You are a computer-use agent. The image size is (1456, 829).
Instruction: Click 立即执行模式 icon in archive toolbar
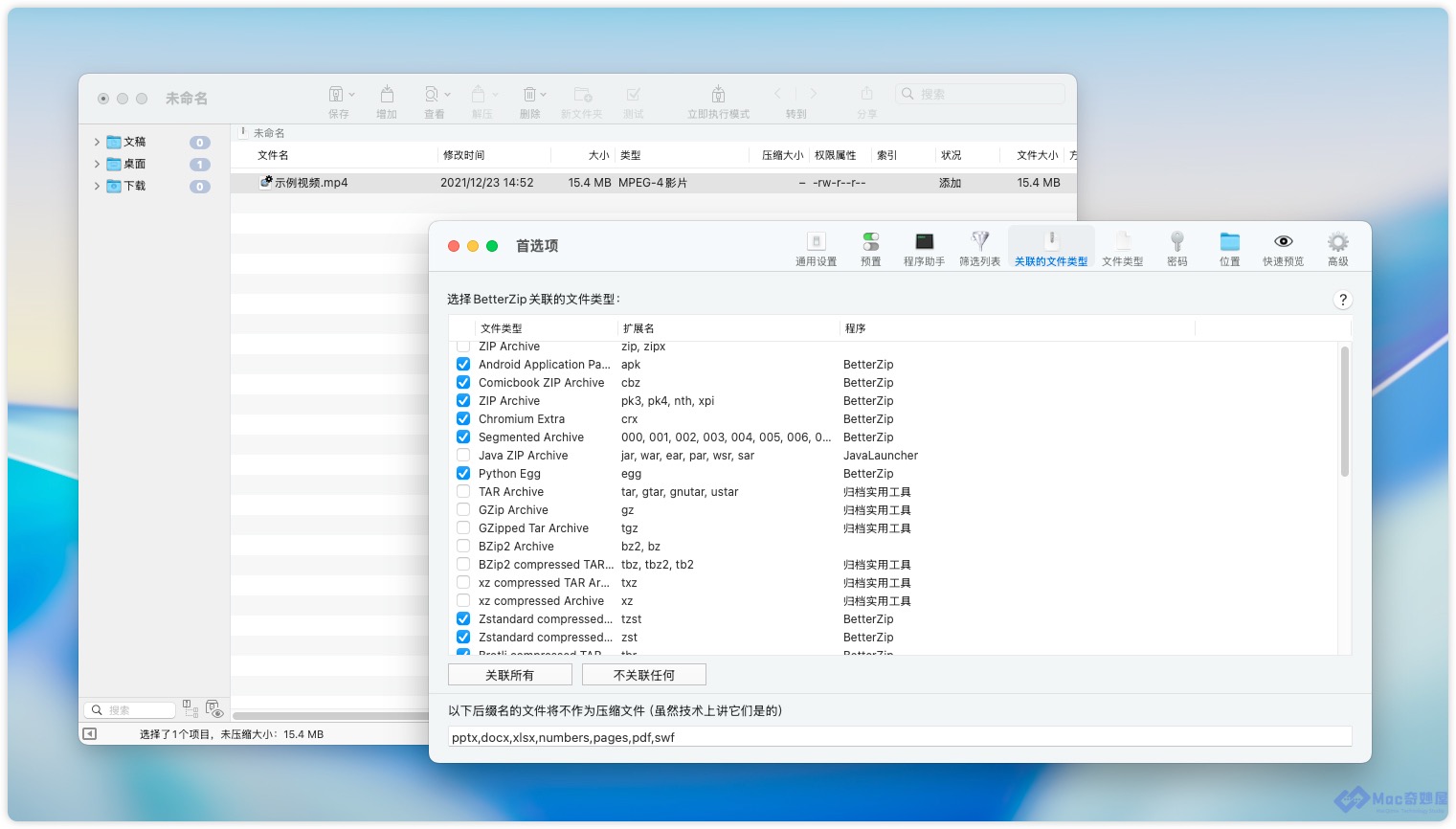pyautogui.click(x=718, y=94)
